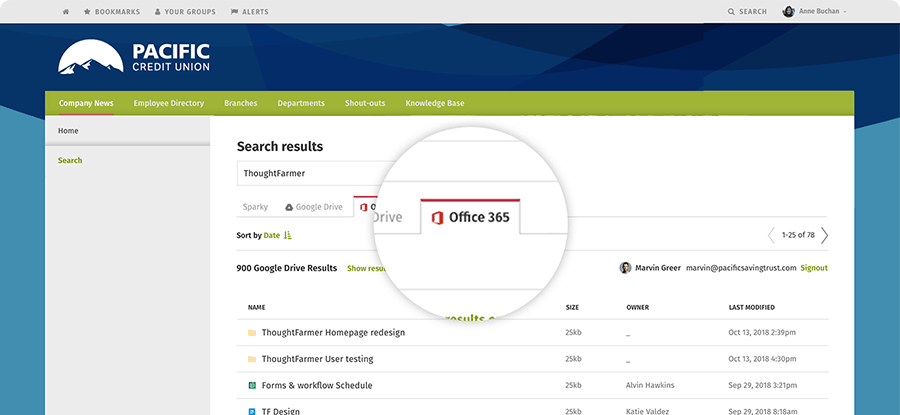The image size is (900, 415).
Task: Go to next results page arrow
Action: tap(824, 235)
